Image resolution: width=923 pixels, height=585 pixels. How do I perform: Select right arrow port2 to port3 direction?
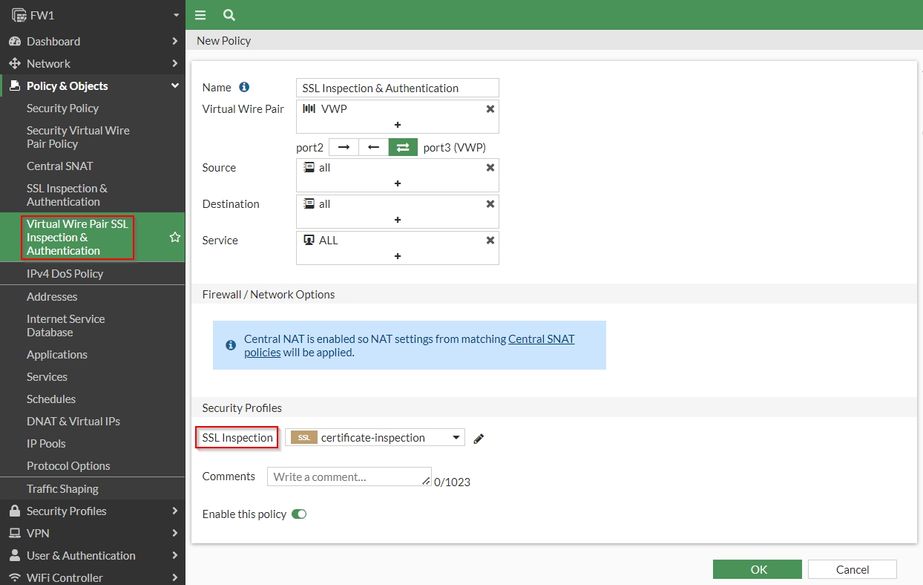[343, 147]
